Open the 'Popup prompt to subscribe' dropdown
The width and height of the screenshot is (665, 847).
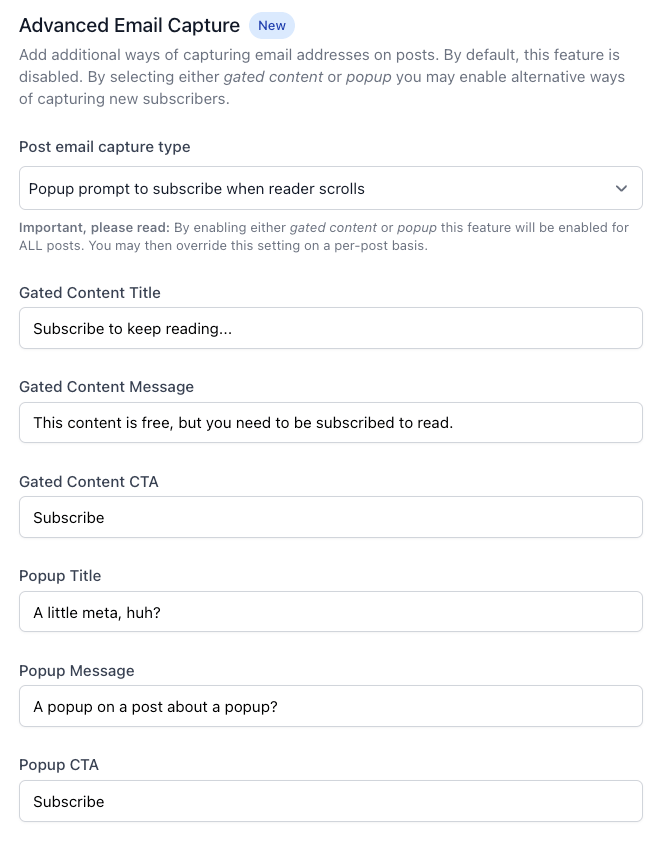[331, 189]
